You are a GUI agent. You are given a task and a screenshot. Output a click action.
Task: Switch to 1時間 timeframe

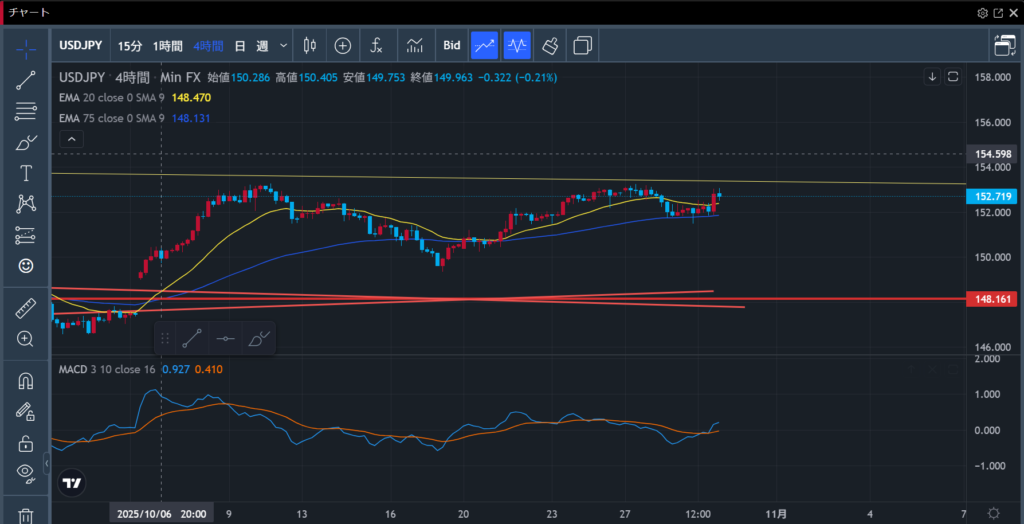pyautogui.click(x=167, y=45)
